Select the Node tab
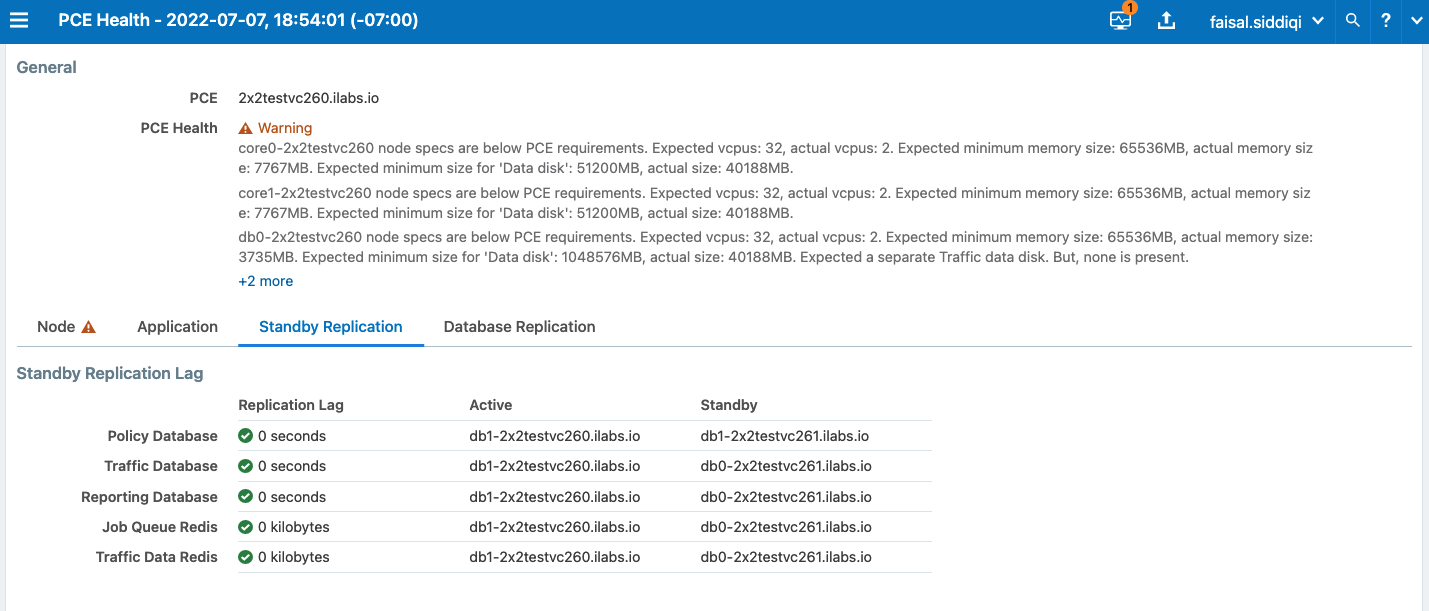 point(57,326)
